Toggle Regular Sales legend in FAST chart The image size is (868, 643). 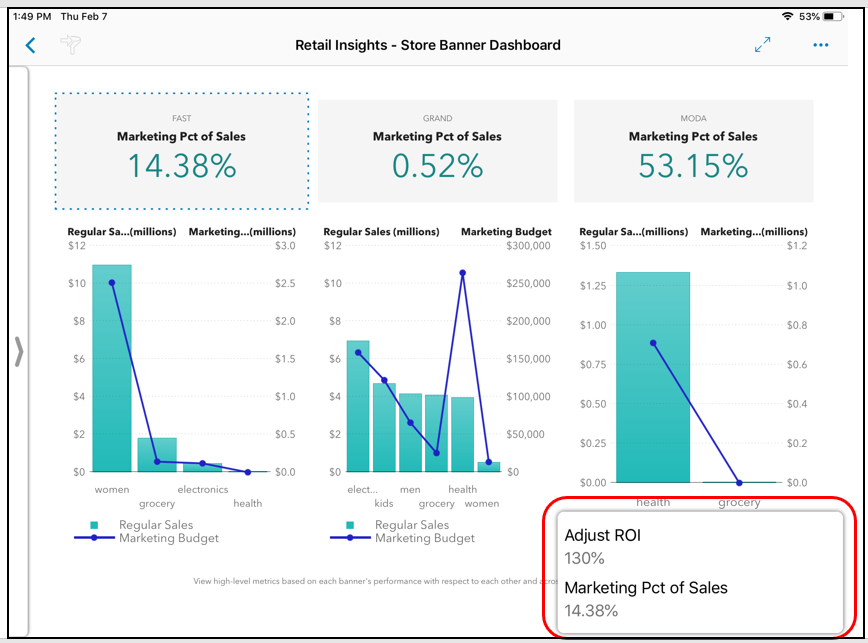145,525
